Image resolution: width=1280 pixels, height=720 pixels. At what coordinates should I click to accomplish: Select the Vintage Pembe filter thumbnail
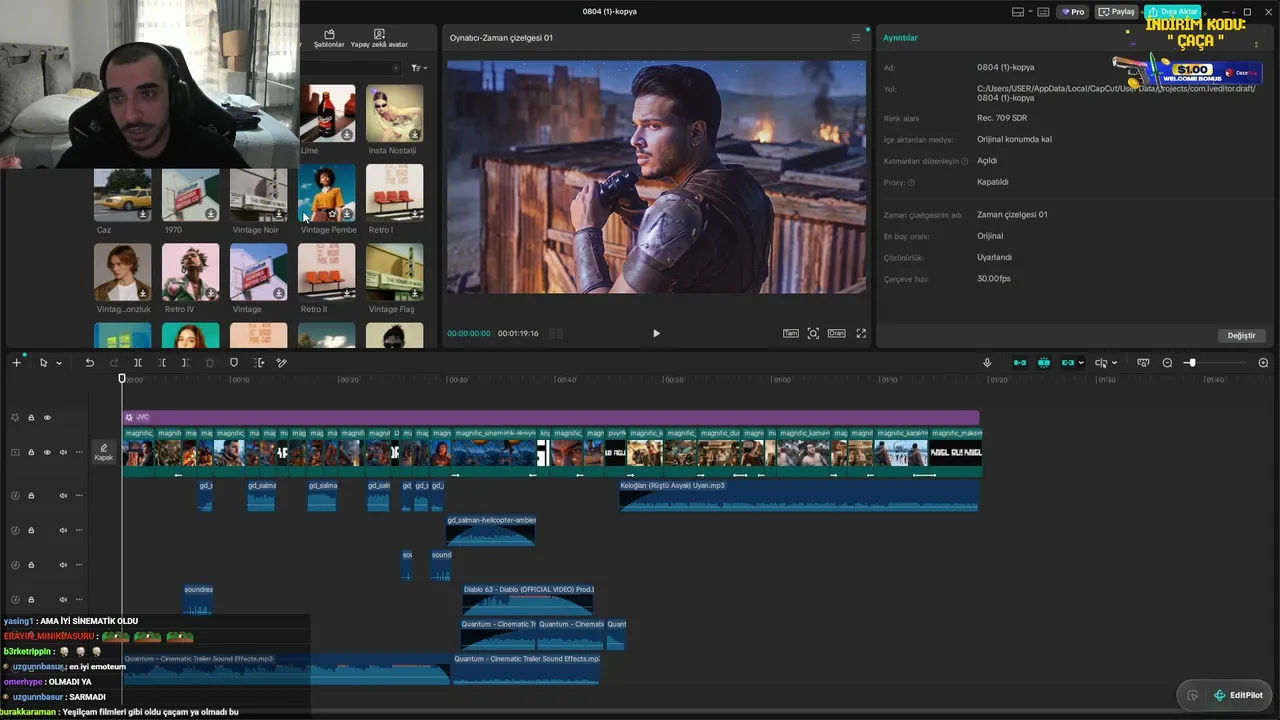pos(327,193)
